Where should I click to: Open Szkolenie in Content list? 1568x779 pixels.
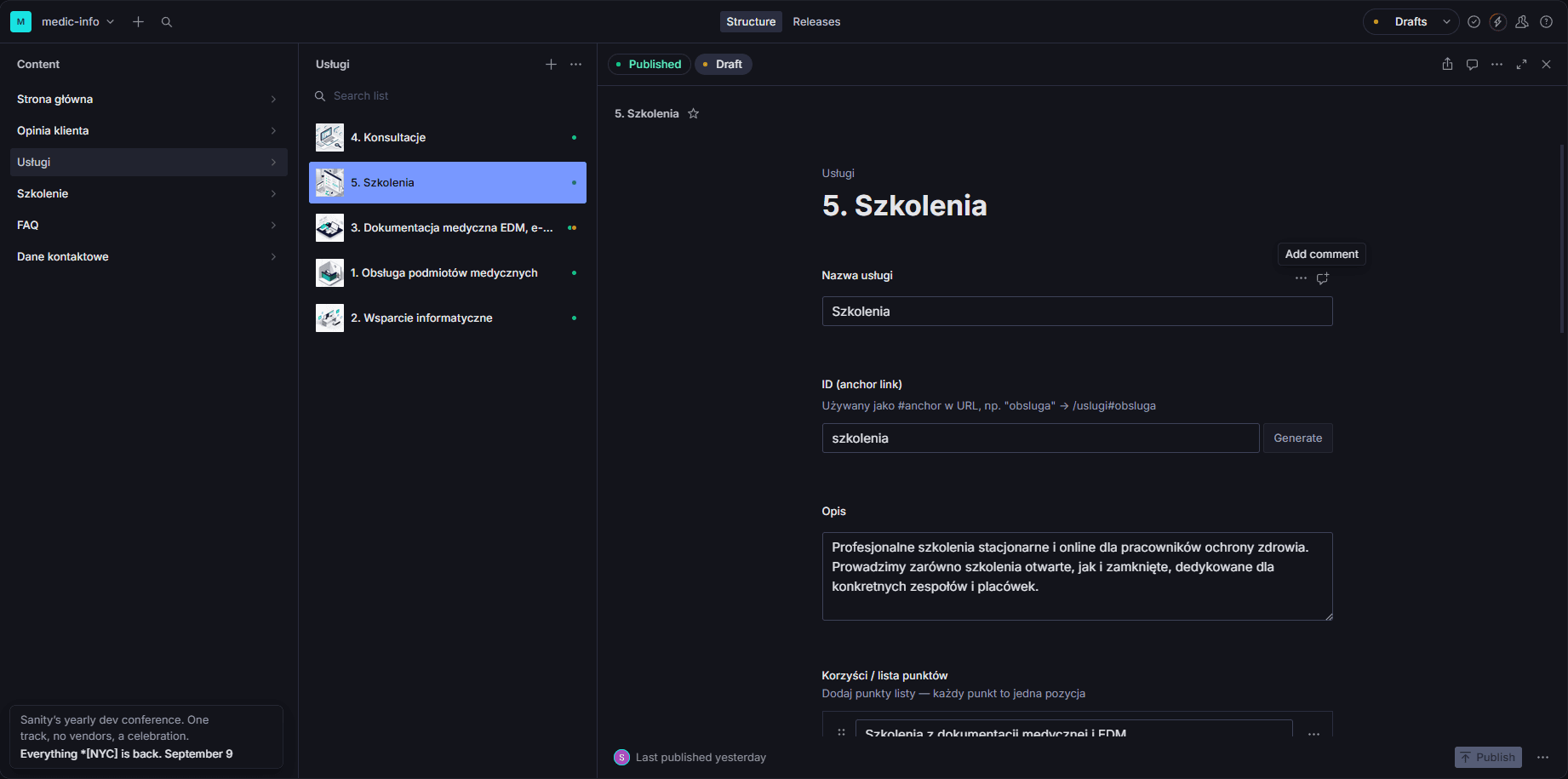(x=149, y=193)
